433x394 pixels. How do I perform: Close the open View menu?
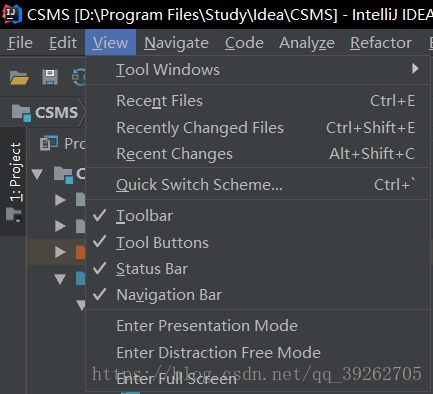tap(110, 42)
